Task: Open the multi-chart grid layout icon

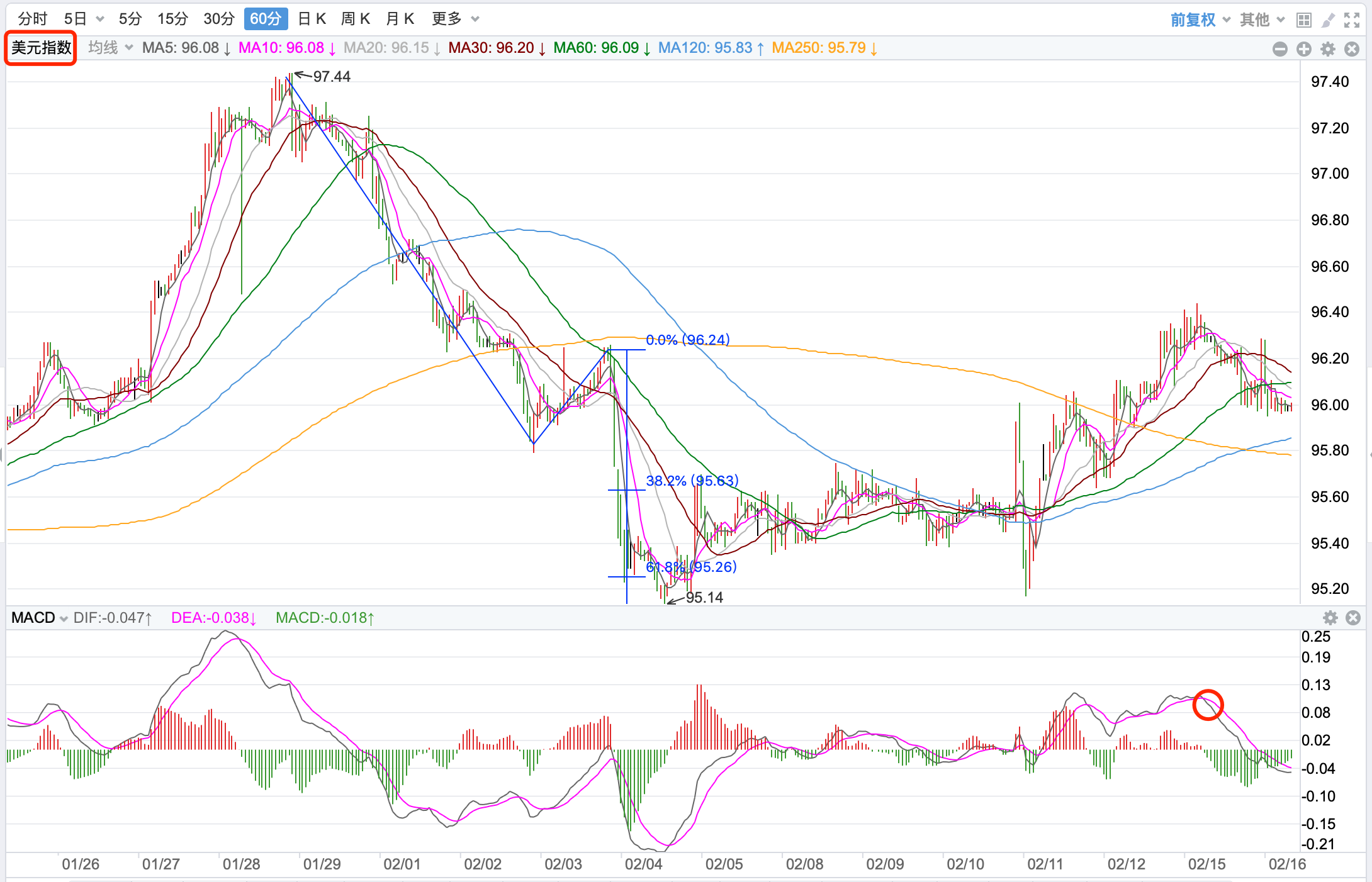Action: pos(1303,20)
